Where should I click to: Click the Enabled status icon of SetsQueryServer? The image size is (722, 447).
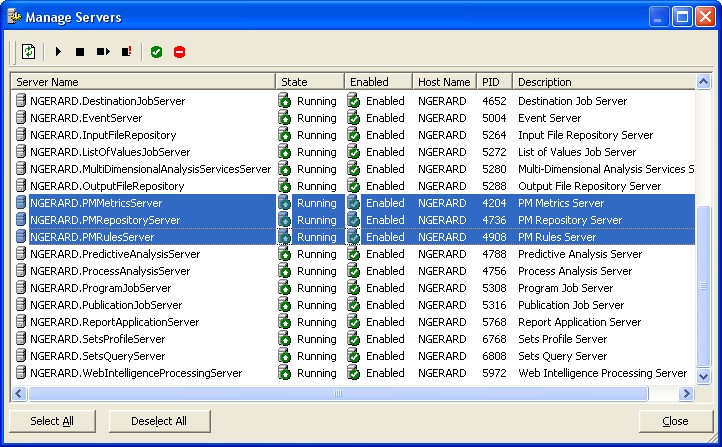pyautogui.click(x=353, y=356)
